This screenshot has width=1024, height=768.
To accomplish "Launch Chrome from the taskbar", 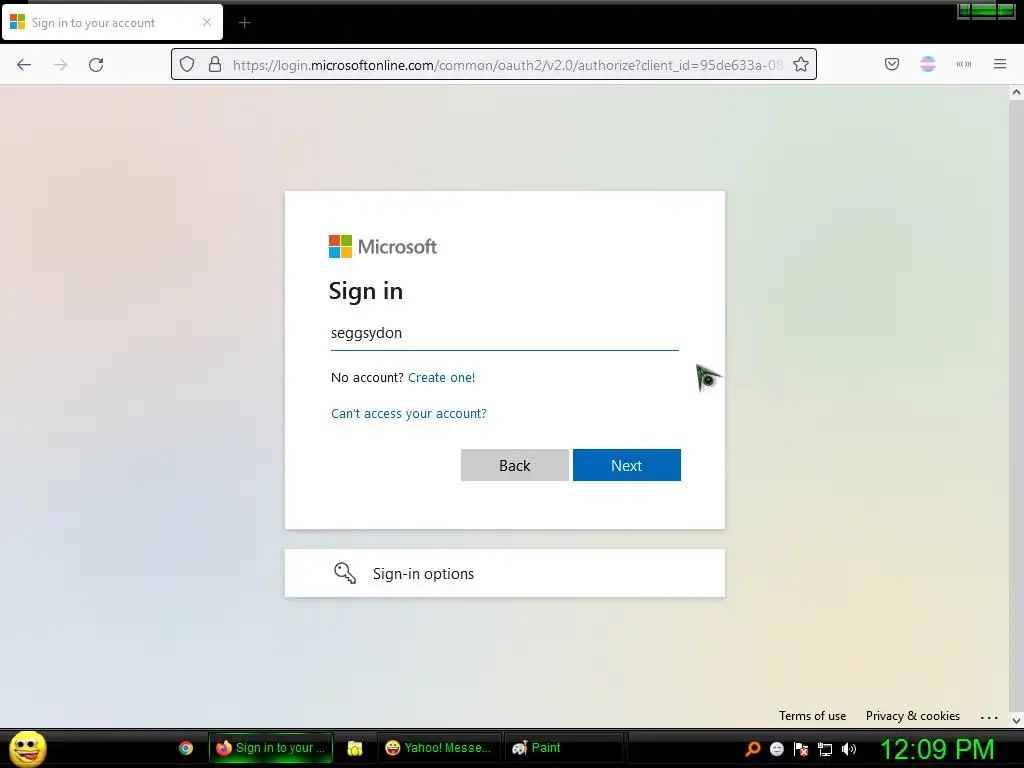I will click(186, 748).
